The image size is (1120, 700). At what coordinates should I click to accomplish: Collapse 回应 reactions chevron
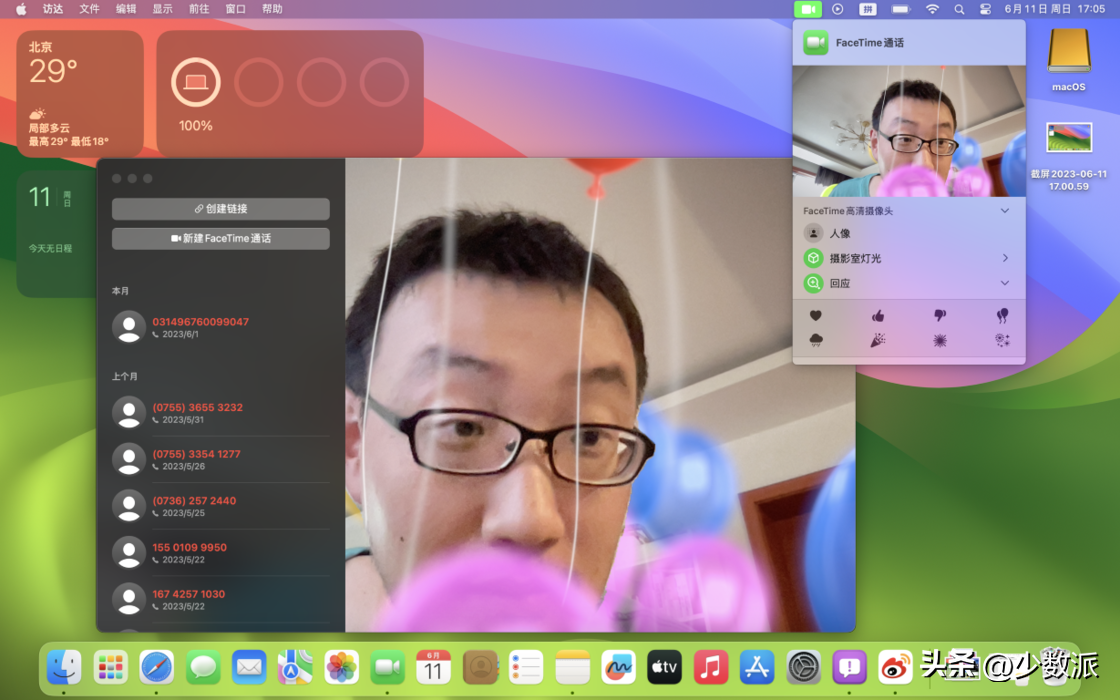[x=1004, y=283]
